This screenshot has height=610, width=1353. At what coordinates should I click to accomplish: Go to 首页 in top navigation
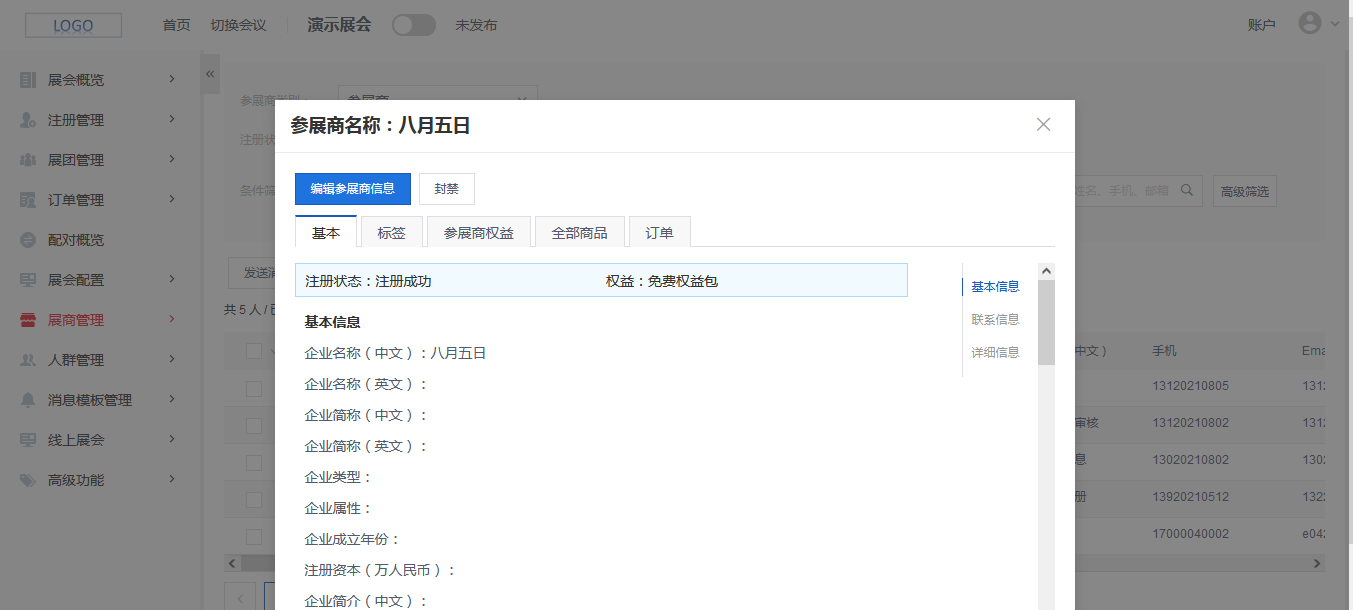click(177, 25)
